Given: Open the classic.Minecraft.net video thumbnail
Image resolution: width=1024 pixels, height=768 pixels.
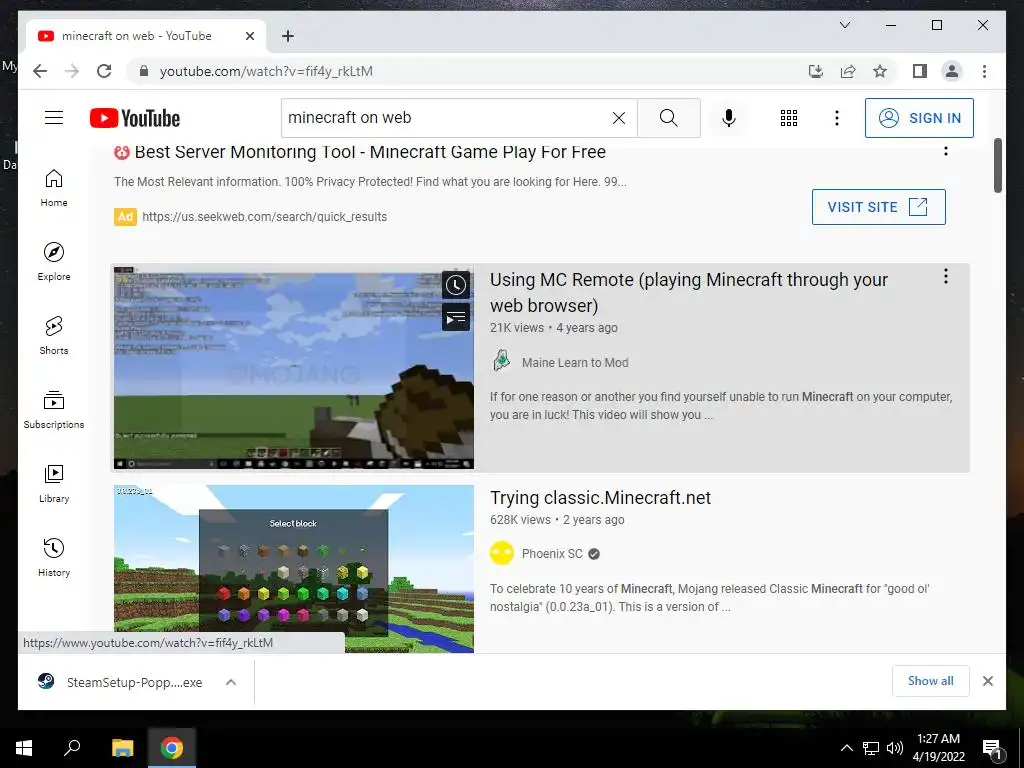Looking at the screenshot, I should [293, 568].
